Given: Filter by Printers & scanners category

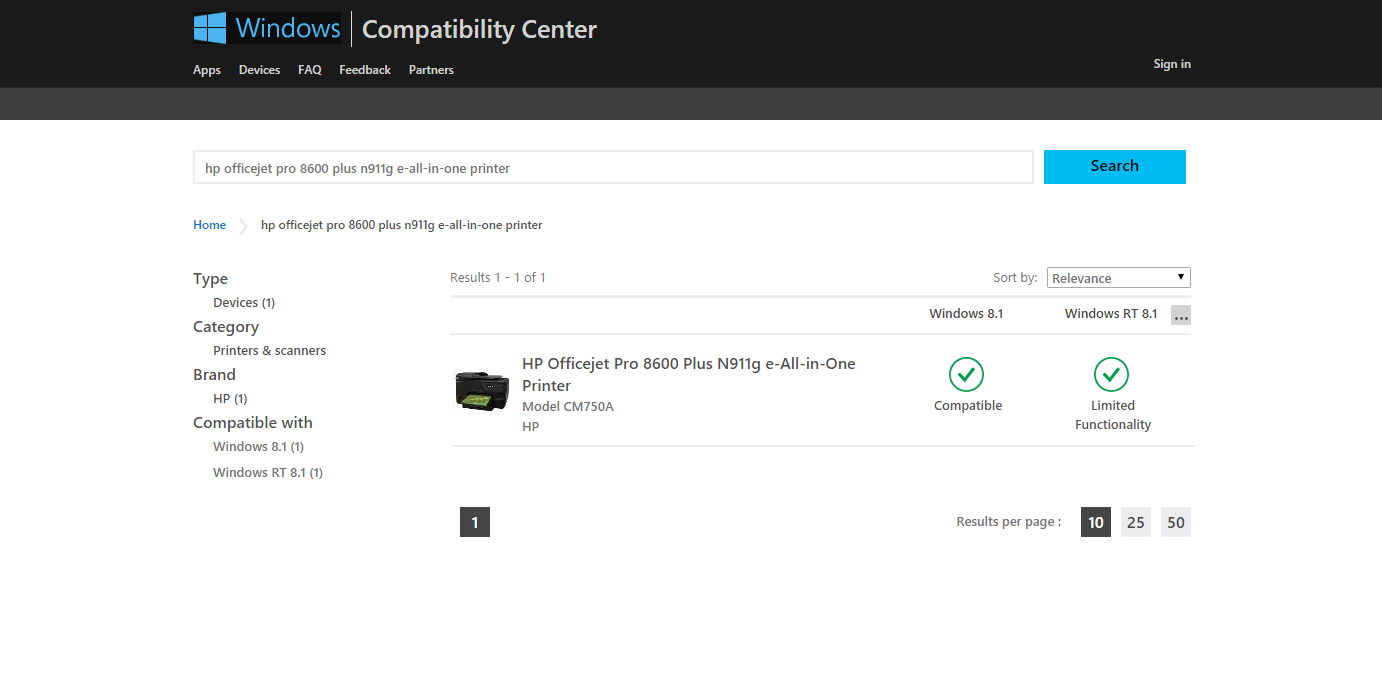Looking at the screenshot, I should 269,350.
